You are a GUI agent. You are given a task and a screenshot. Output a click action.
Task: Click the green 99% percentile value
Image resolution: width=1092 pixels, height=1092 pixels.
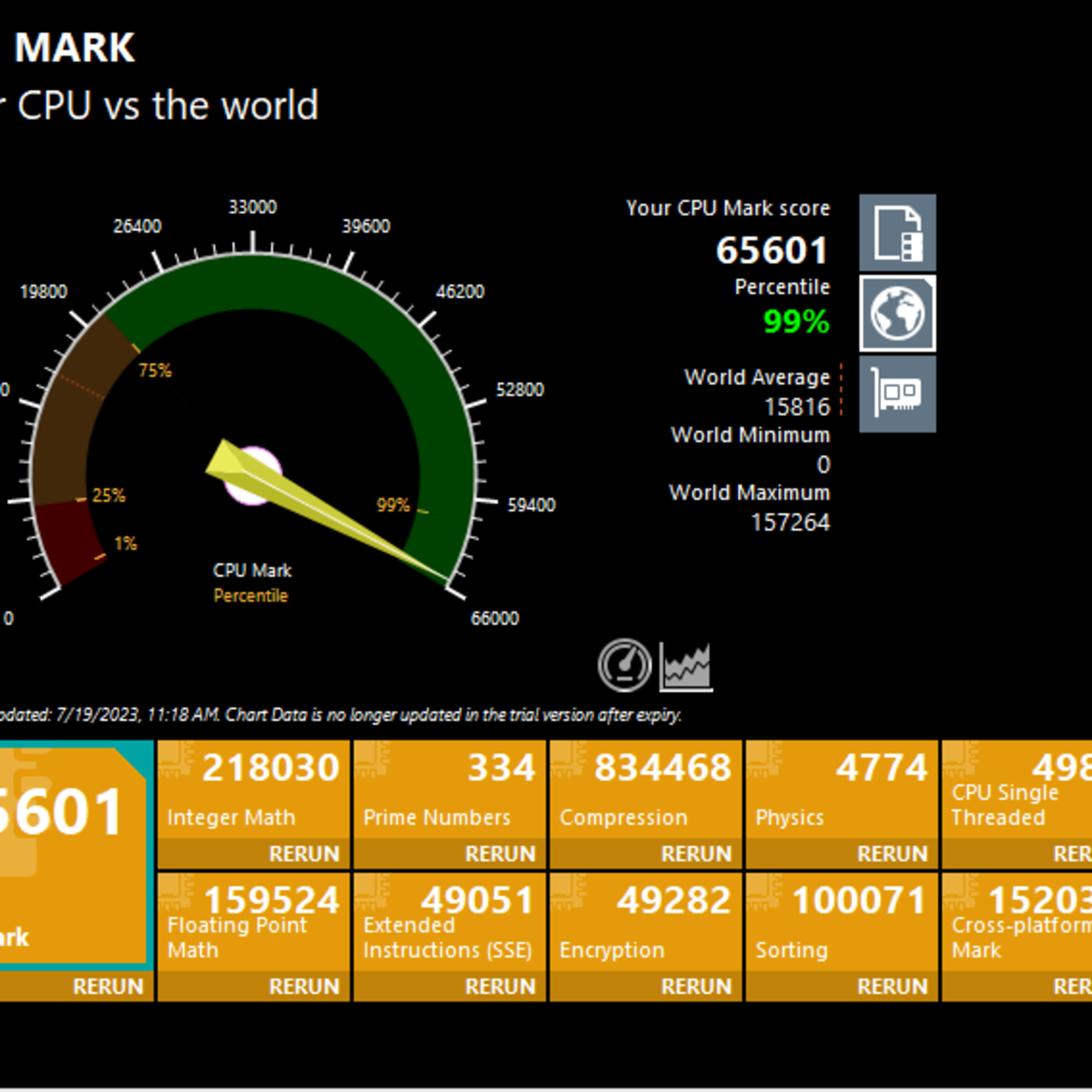[796, 321]
